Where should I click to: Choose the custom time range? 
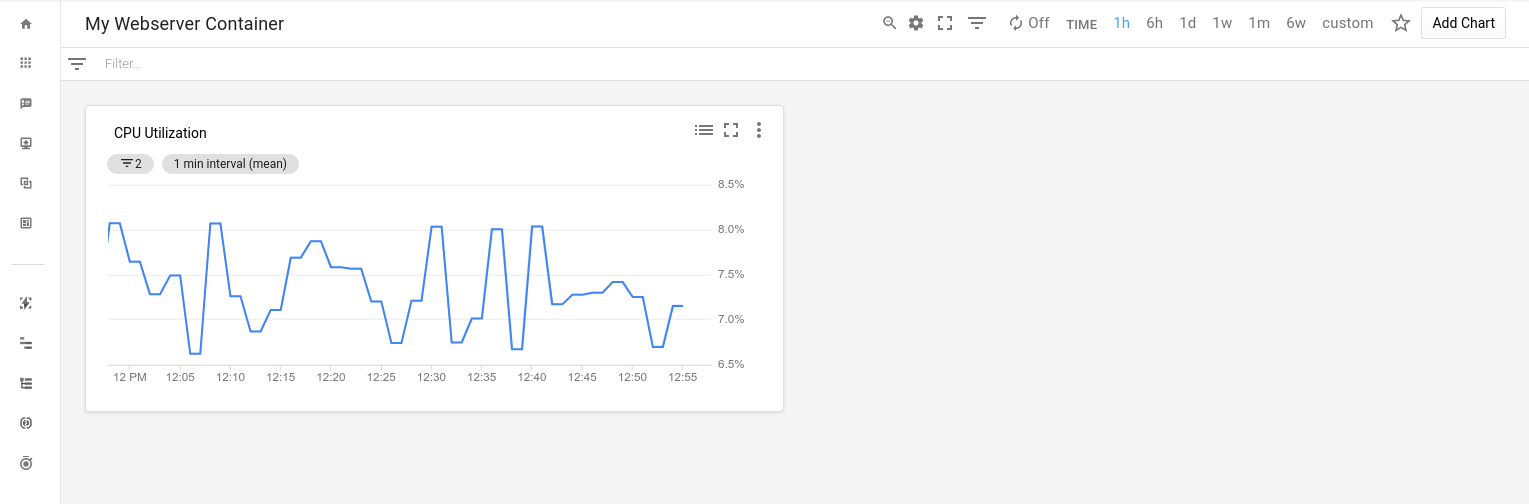pos(1347,23)
